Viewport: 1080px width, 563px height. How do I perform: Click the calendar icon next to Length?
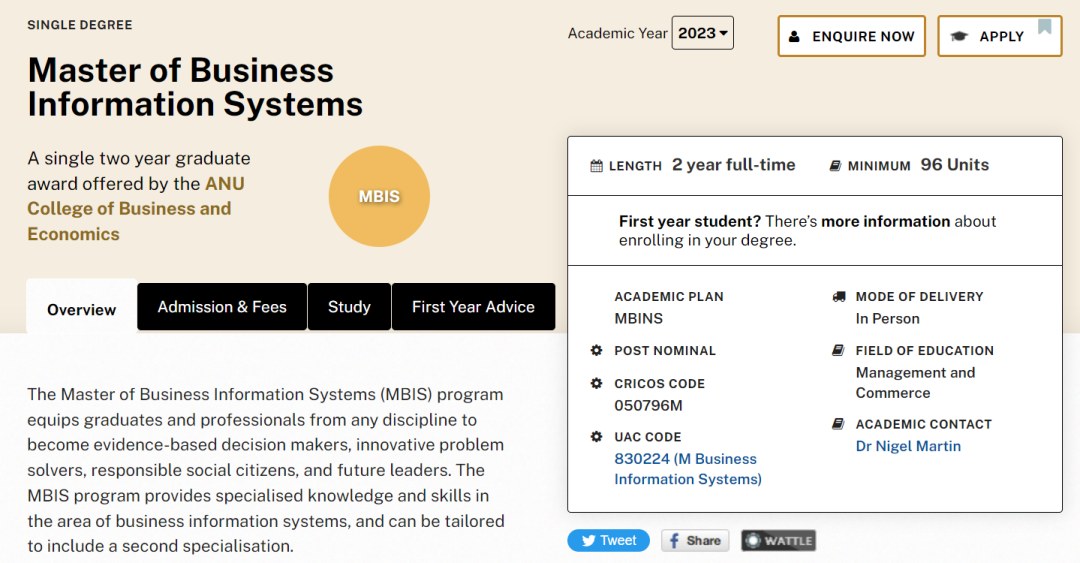click(596, 166)
